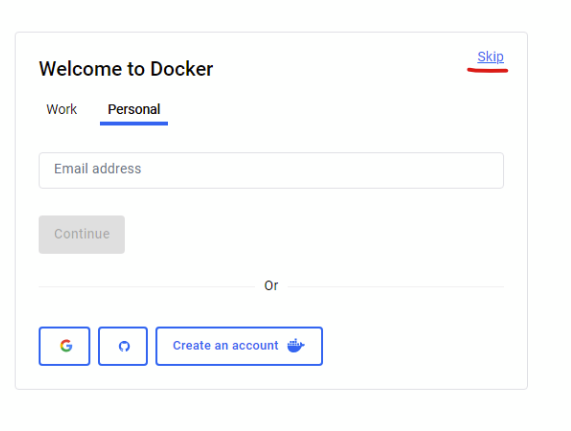The width and height of the screenshot is (571, 431).
Task: Click the blue underline beneath Personal tab
Action: point(134,124)
